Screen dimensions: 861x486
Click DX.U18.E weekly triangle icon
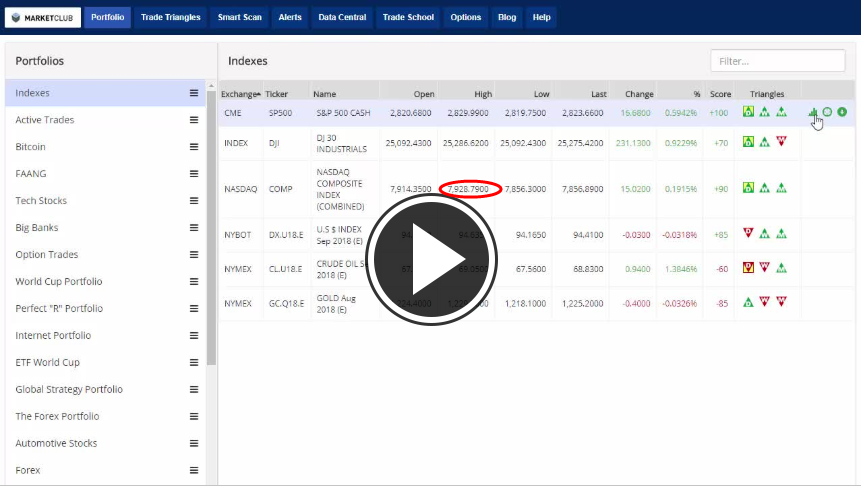click(x=764, y=233)
